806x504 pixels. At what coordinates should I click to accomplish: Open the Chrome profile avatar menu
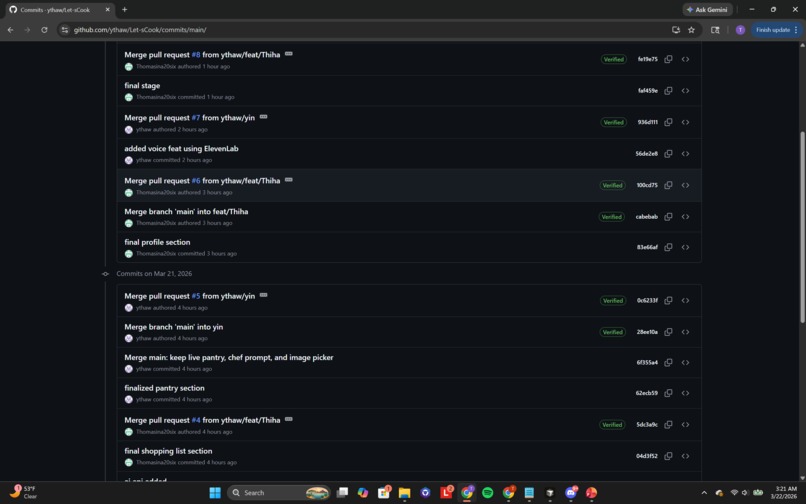(740, 30)
